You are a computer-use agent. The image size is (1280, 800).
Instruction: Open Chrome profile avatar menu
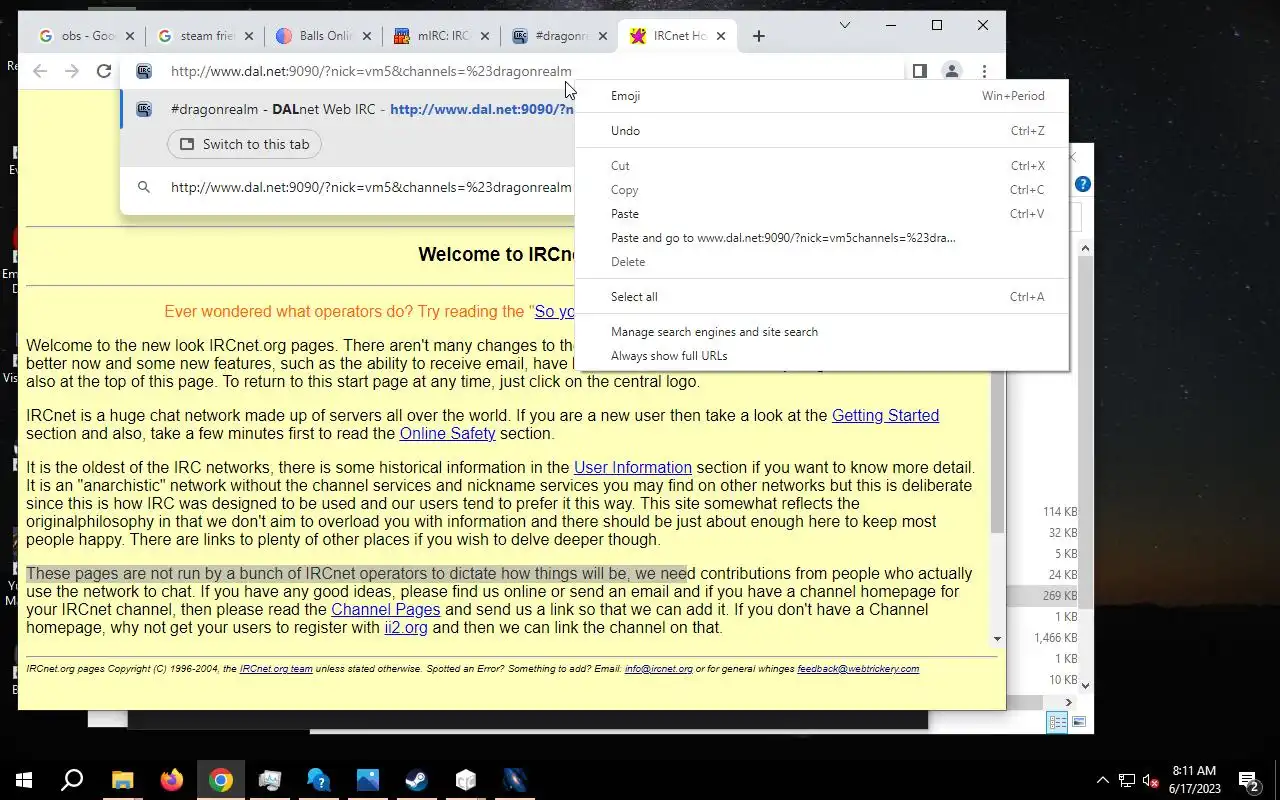[952, 71]
